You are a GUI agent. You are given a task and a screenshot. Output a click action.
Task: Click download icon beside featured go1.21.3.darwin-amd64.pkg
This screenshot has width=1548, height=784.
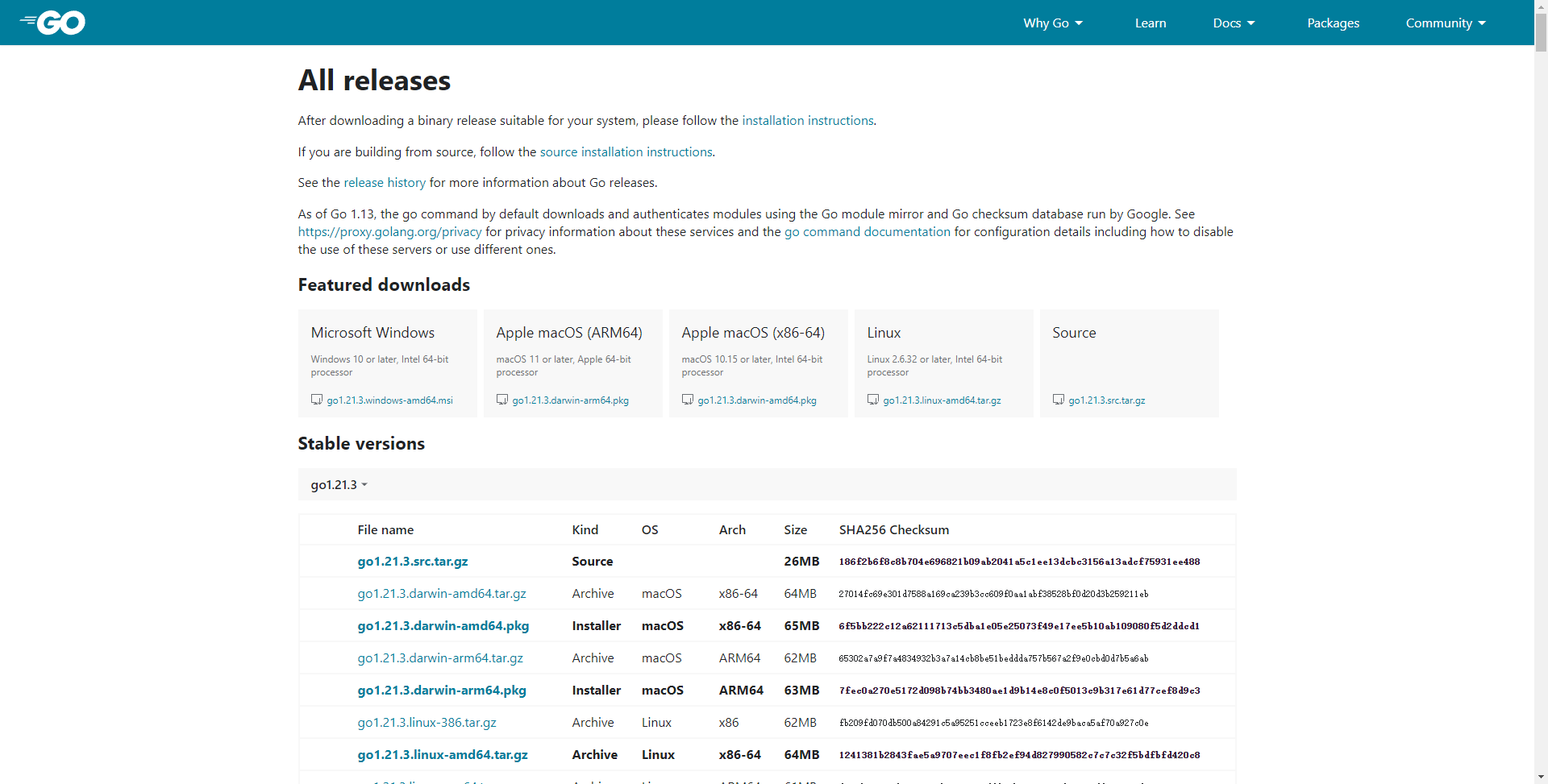point(688,400)
